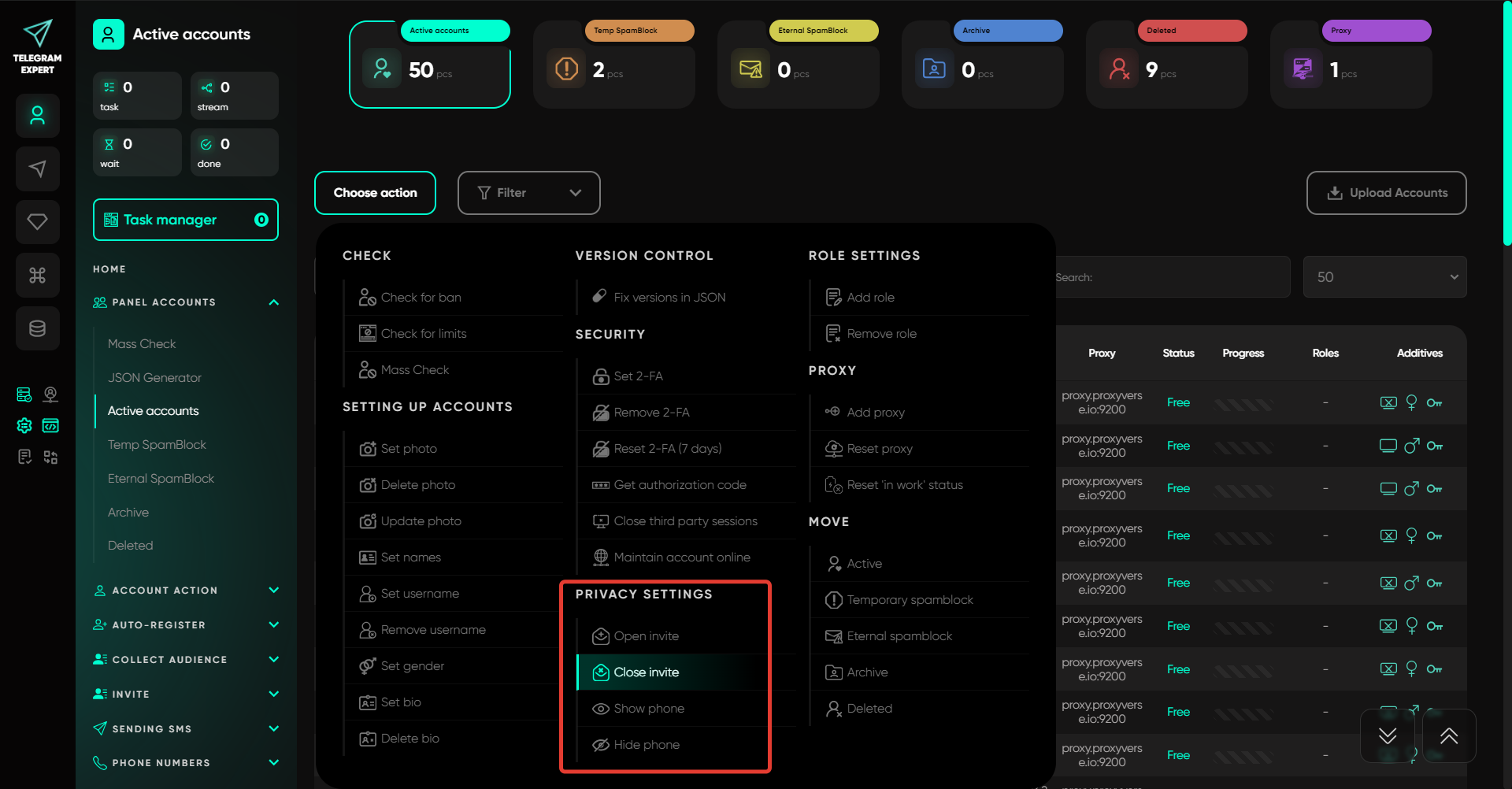Image resolution: width=1512 pixels, height=789 pixels.
Task: Open the Temp SpamBlock tab card
Action: pos(614,65)
